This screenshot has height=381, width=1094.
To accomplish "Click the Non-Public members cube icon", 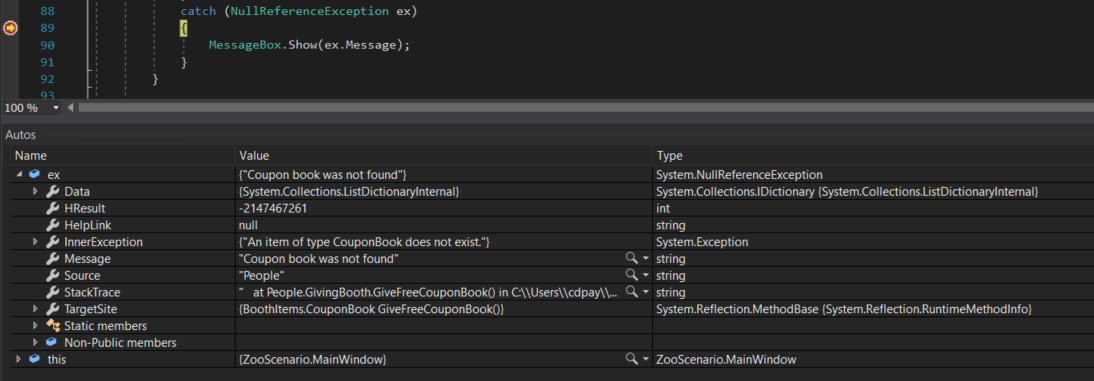I will tap(52, 342).
